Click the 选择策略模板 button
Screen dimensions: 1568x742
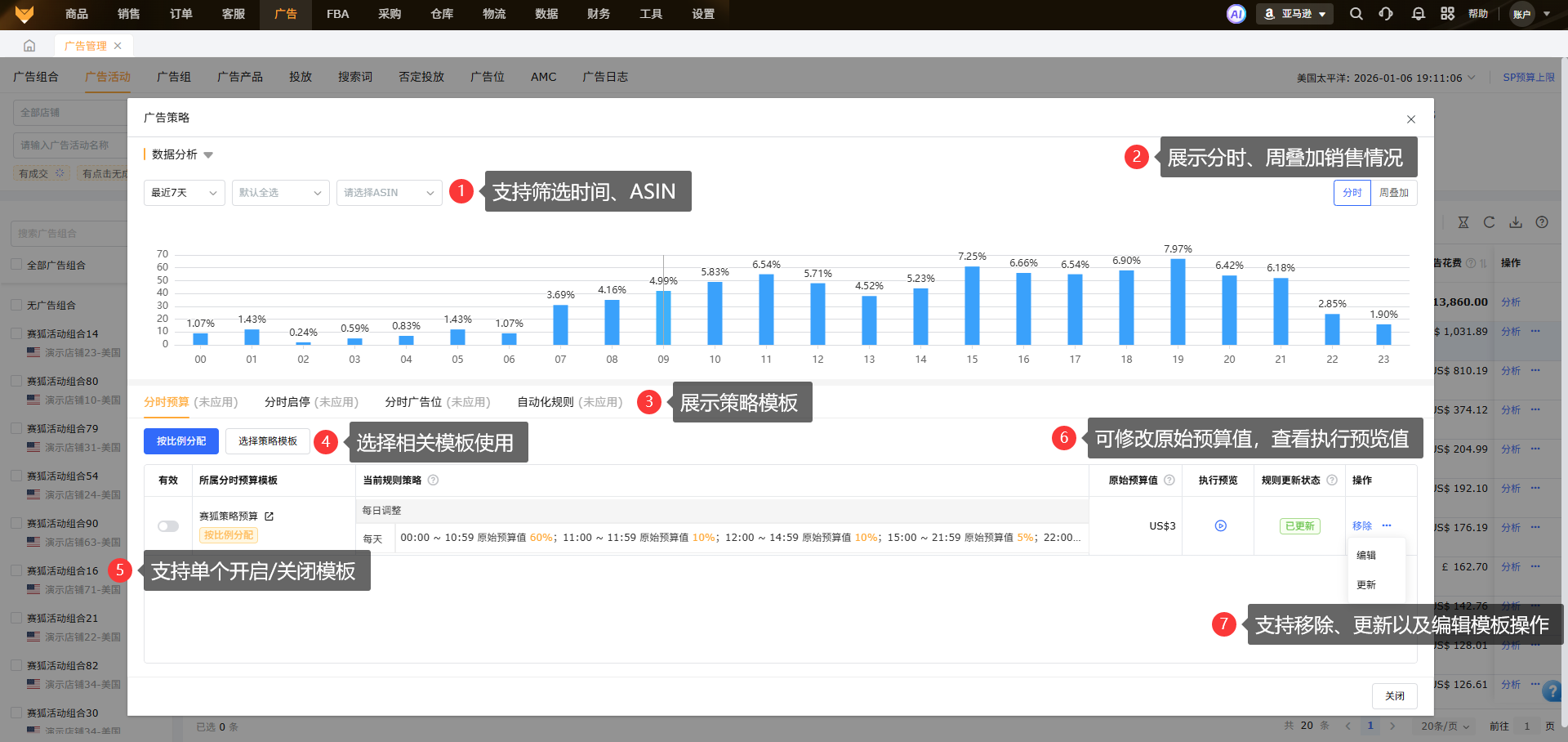267,441
